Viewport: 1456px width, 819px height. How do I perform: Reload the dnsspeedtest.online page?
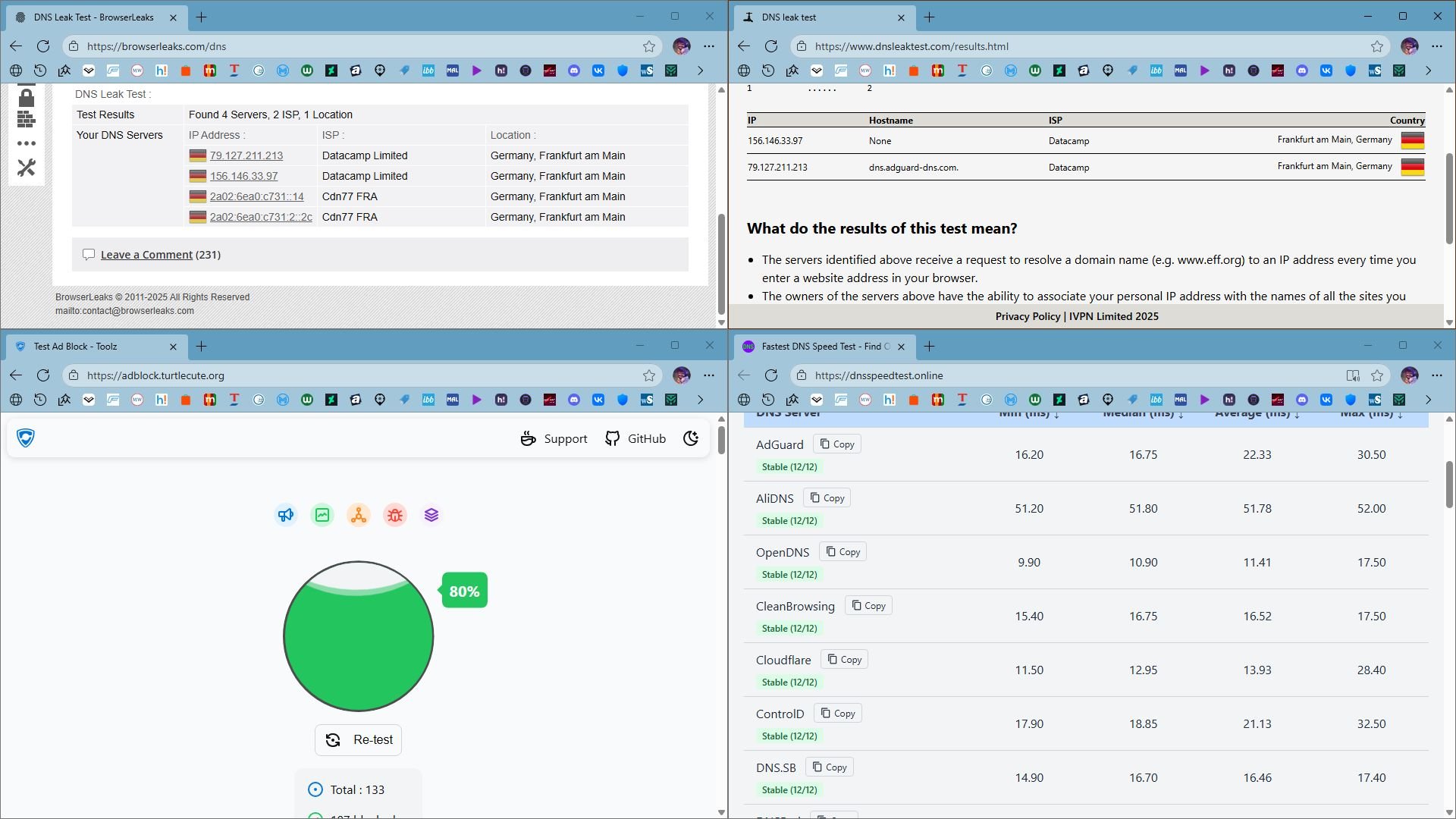tap(771, 375)
